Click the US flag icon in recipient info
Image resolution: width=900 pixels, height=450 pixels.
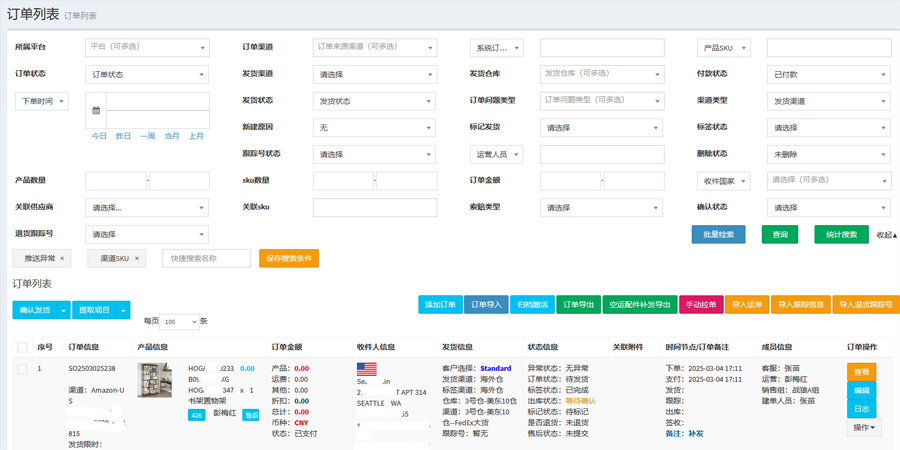[x=367, y=369]
